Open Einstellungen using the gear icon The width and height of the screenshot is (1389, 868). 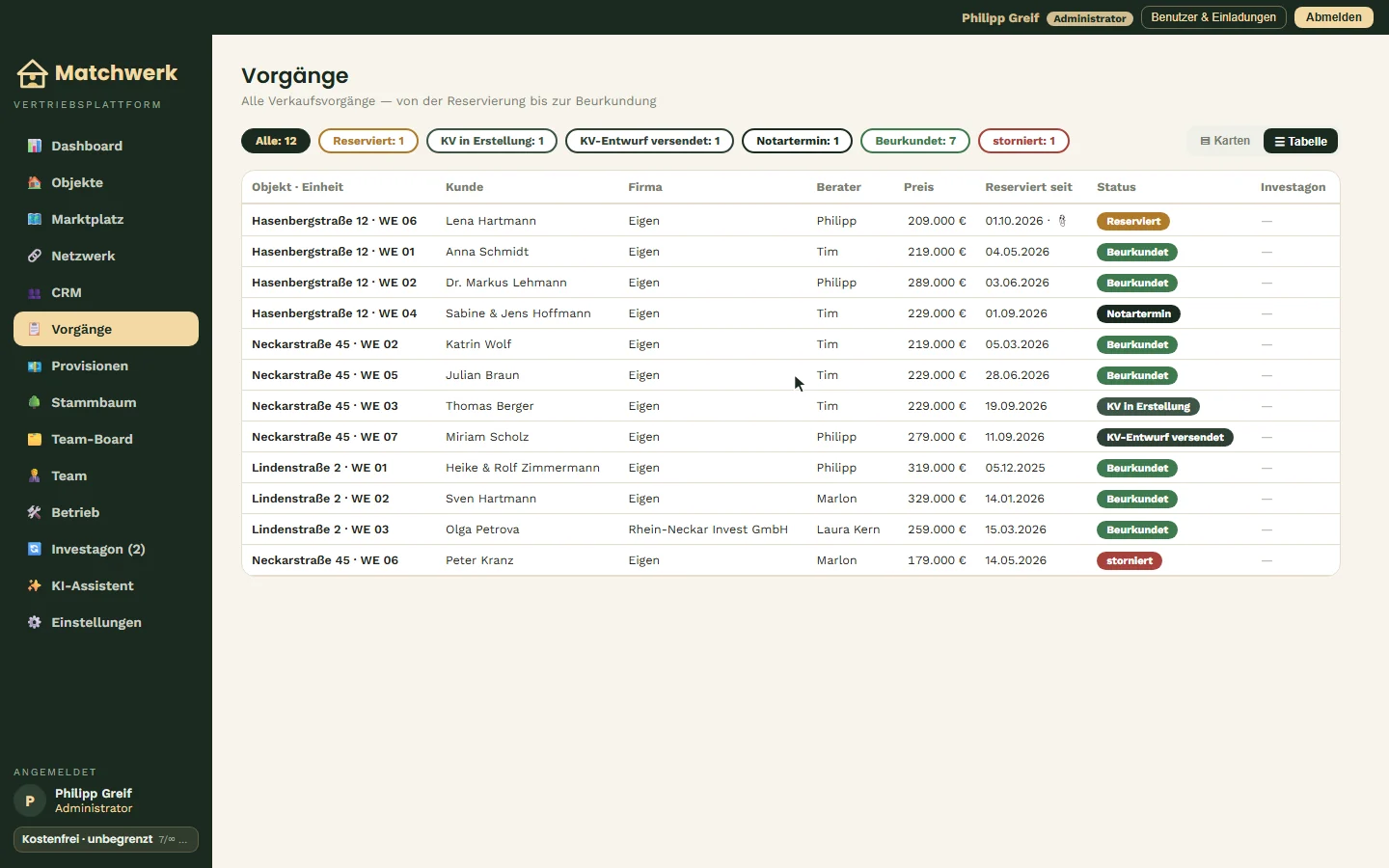[x=35, y=622]
